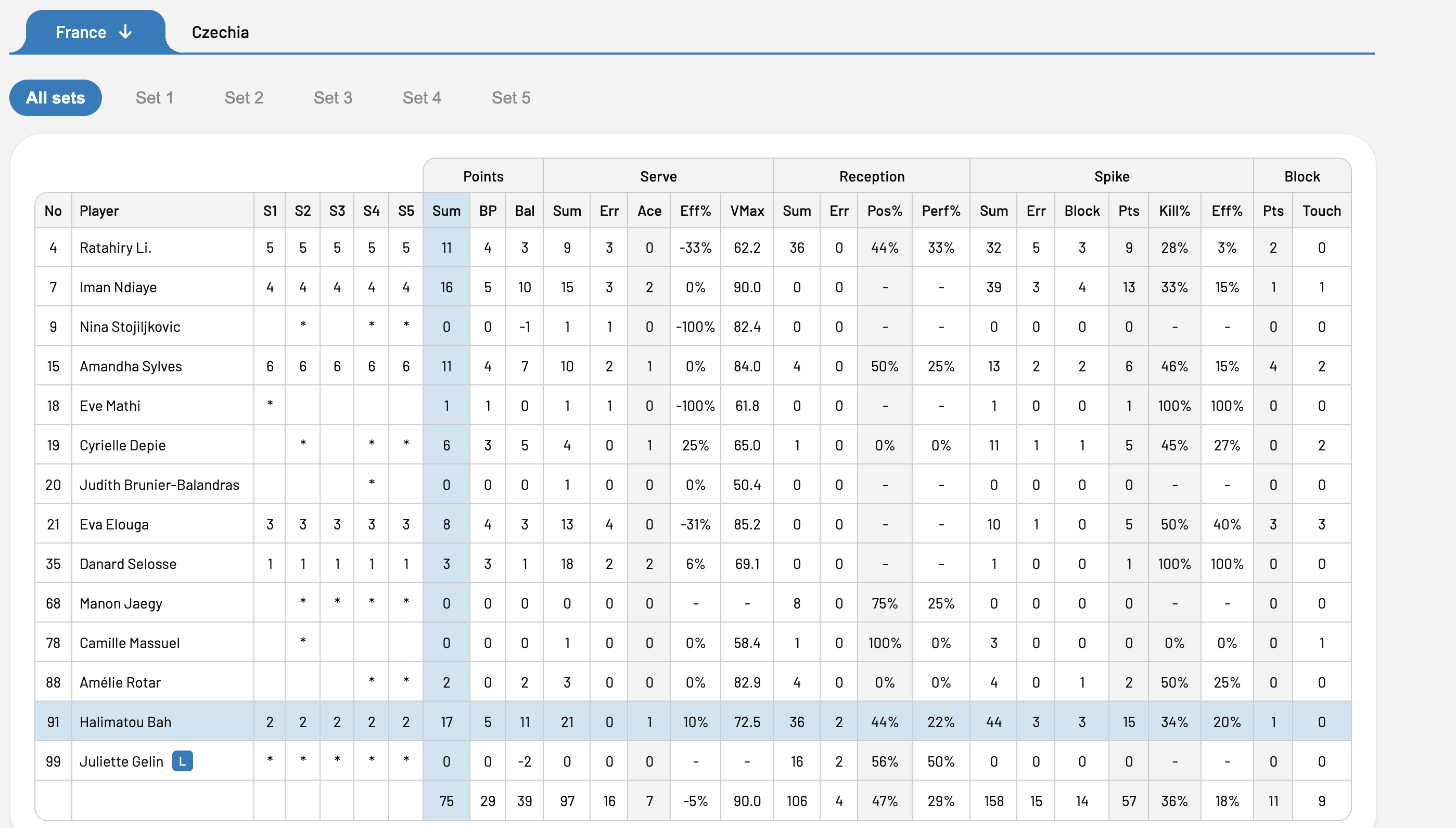This screenshot has width=1456, height=828.
Task: Sort by Points Sum column header
Action: pos(446,211)
